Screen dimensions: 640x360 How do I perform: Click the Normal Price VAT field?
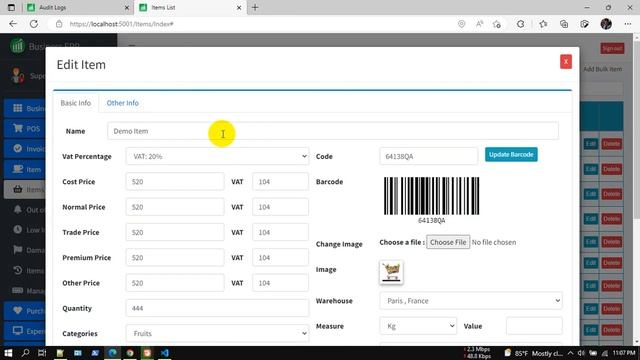click(x=280, y=207)
